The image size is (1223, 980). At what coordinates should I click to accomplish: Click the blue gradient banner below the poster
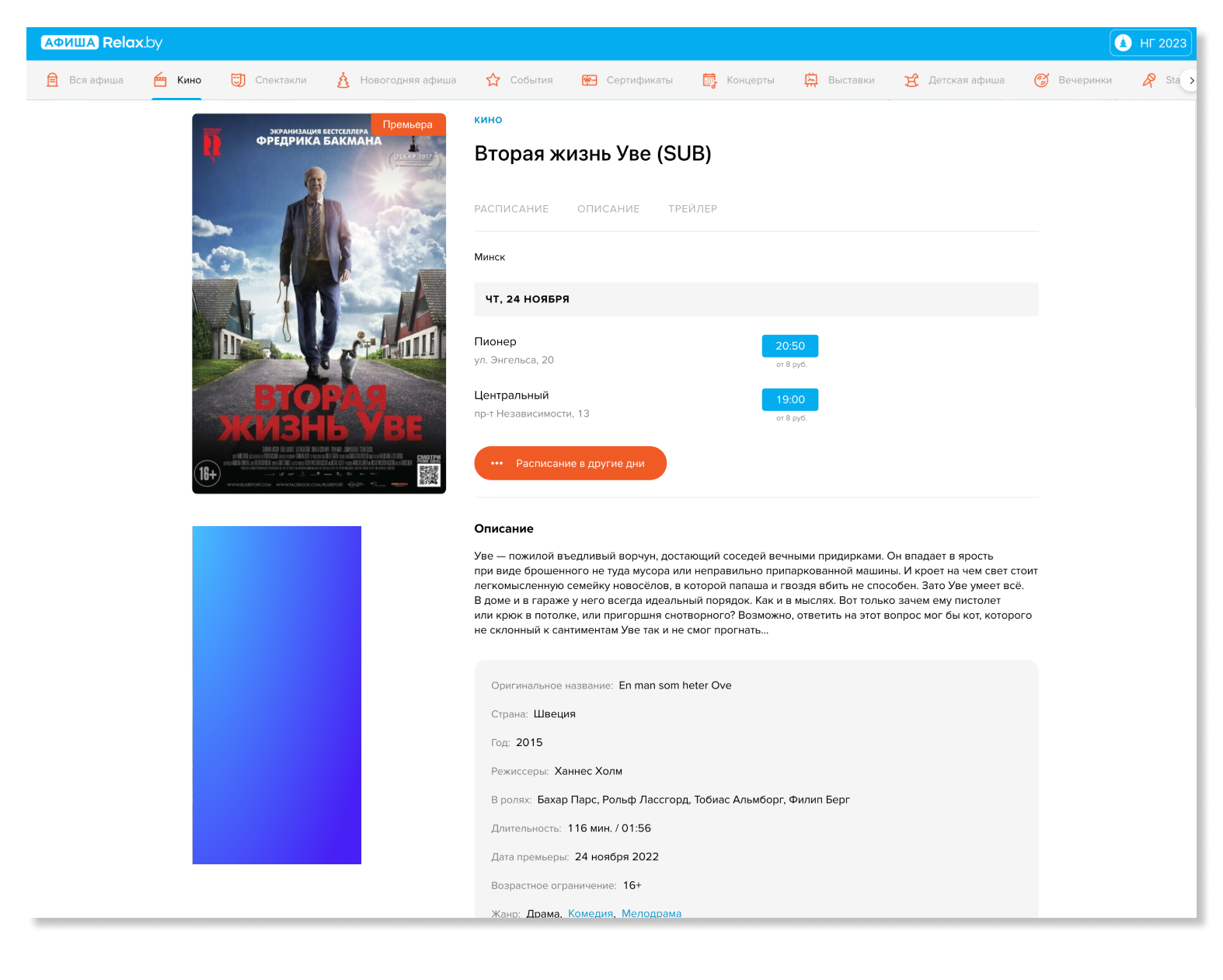pos(277,695)
